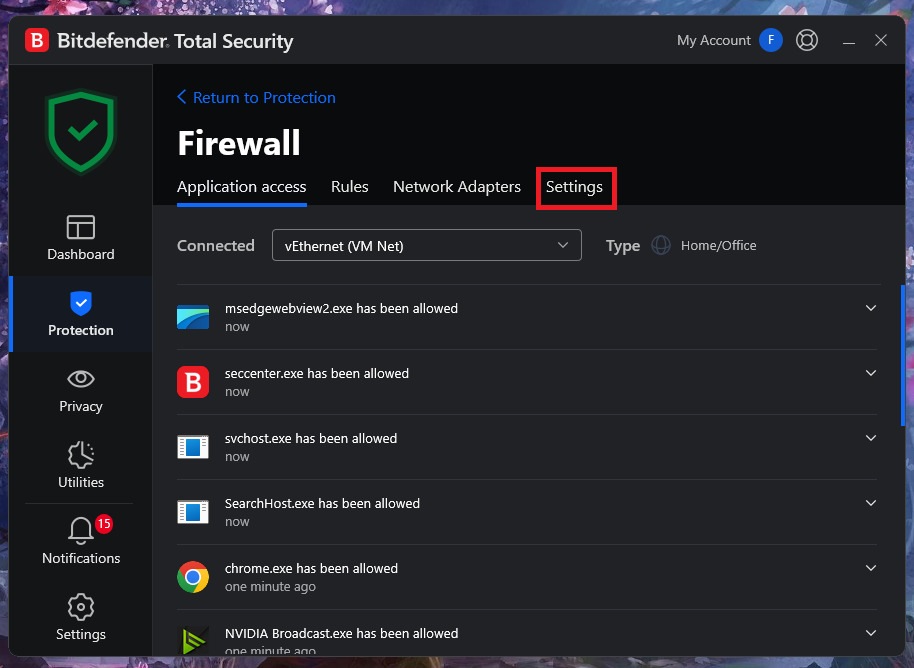914x668 pixels.
Task: Expand the svchost.exe entry chevron
Action: coord(871,438)
